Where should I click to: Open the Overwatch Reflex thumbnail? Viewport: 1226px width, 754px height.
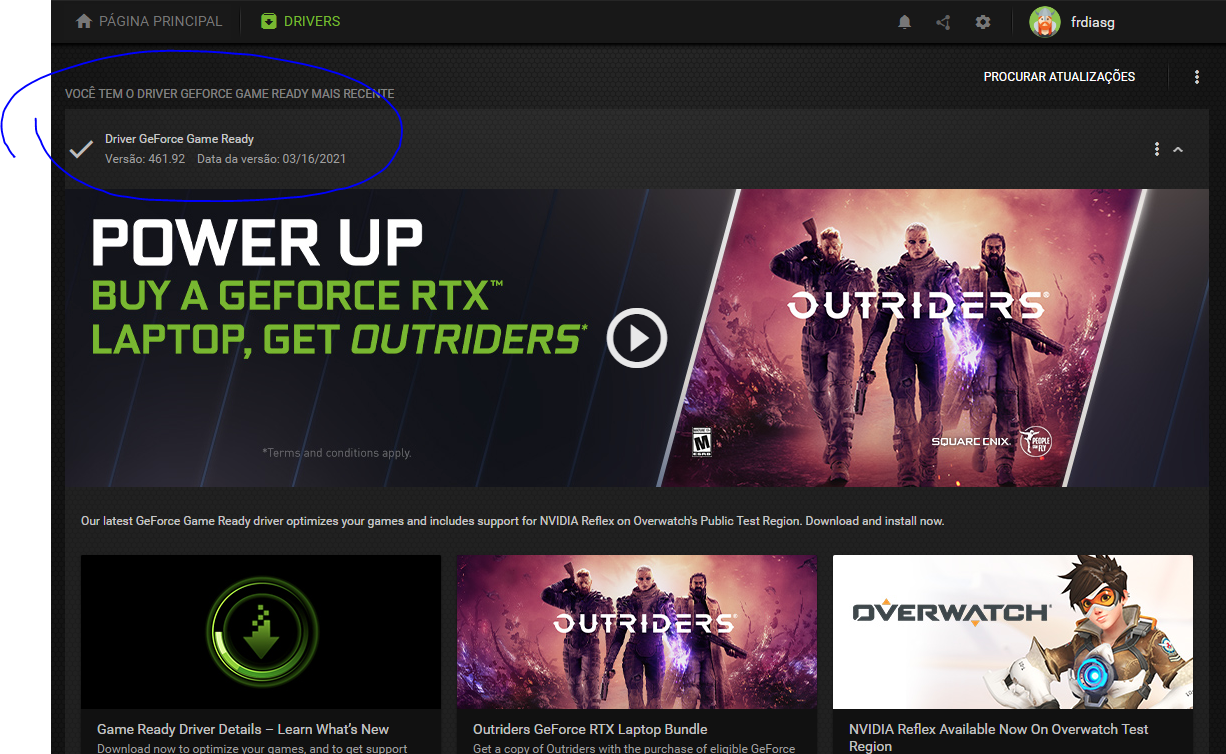pos(1013,632)
